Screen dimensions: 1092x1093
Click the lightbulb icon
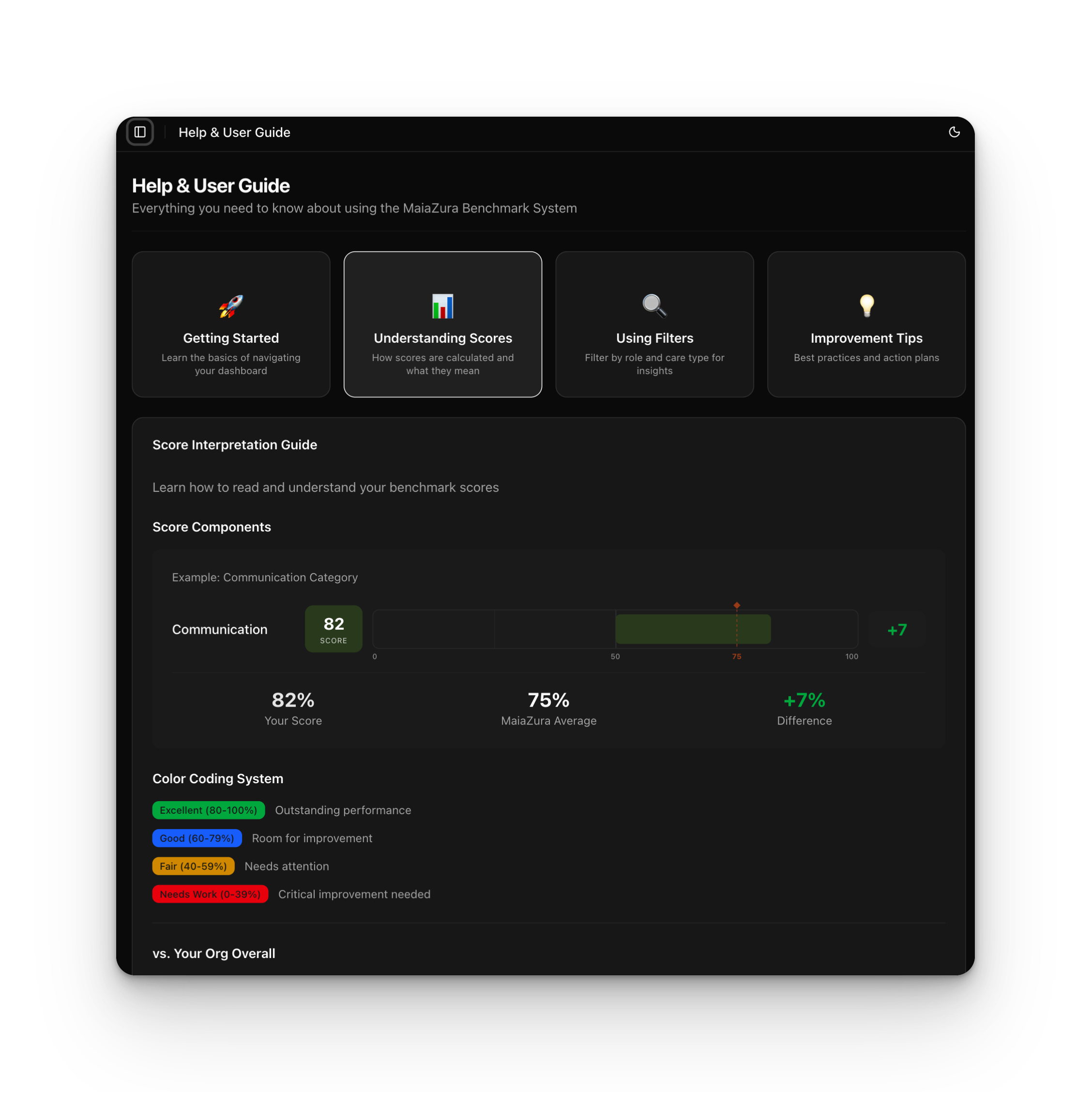[x=866, y=306]
